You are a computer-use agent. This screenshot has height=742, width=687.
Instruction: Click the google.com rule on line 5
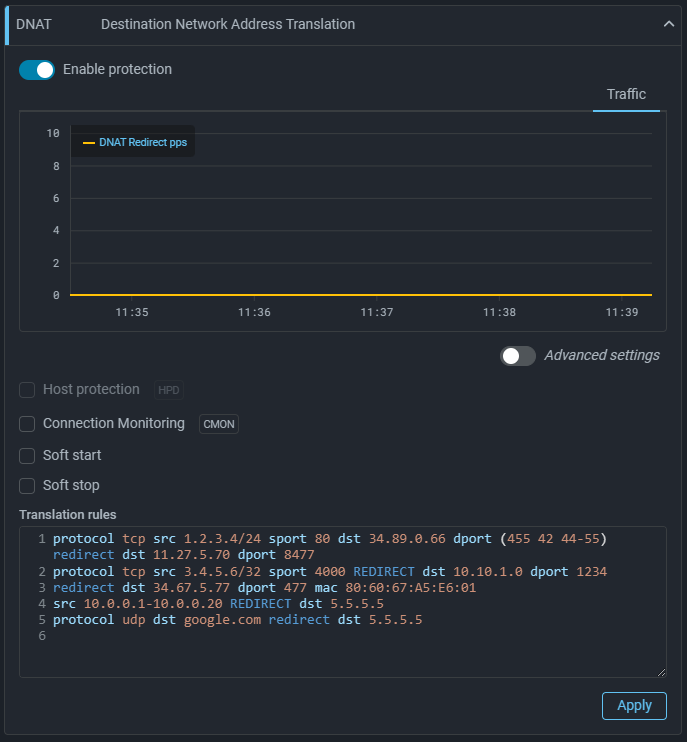click(222, 620)
